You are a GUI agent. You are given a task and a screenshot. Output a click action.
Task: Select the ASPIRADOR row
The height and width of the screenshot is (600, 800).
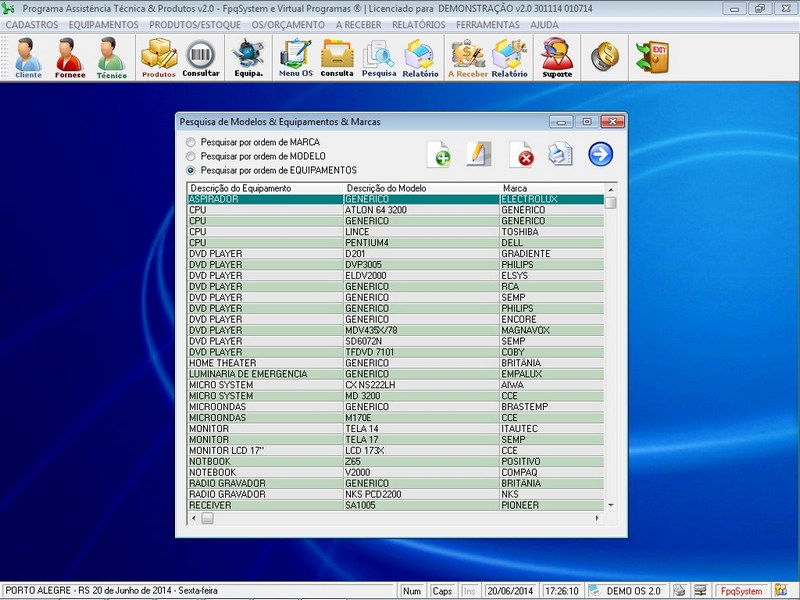tap(395, 199)
